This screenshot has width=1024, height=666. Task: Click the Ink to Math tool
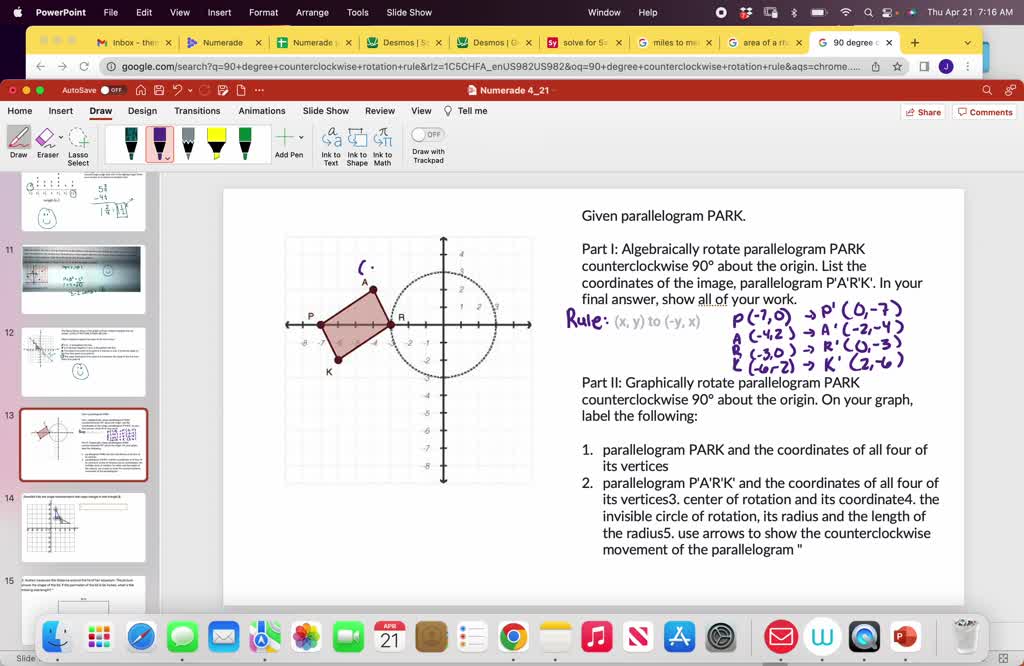382,146
